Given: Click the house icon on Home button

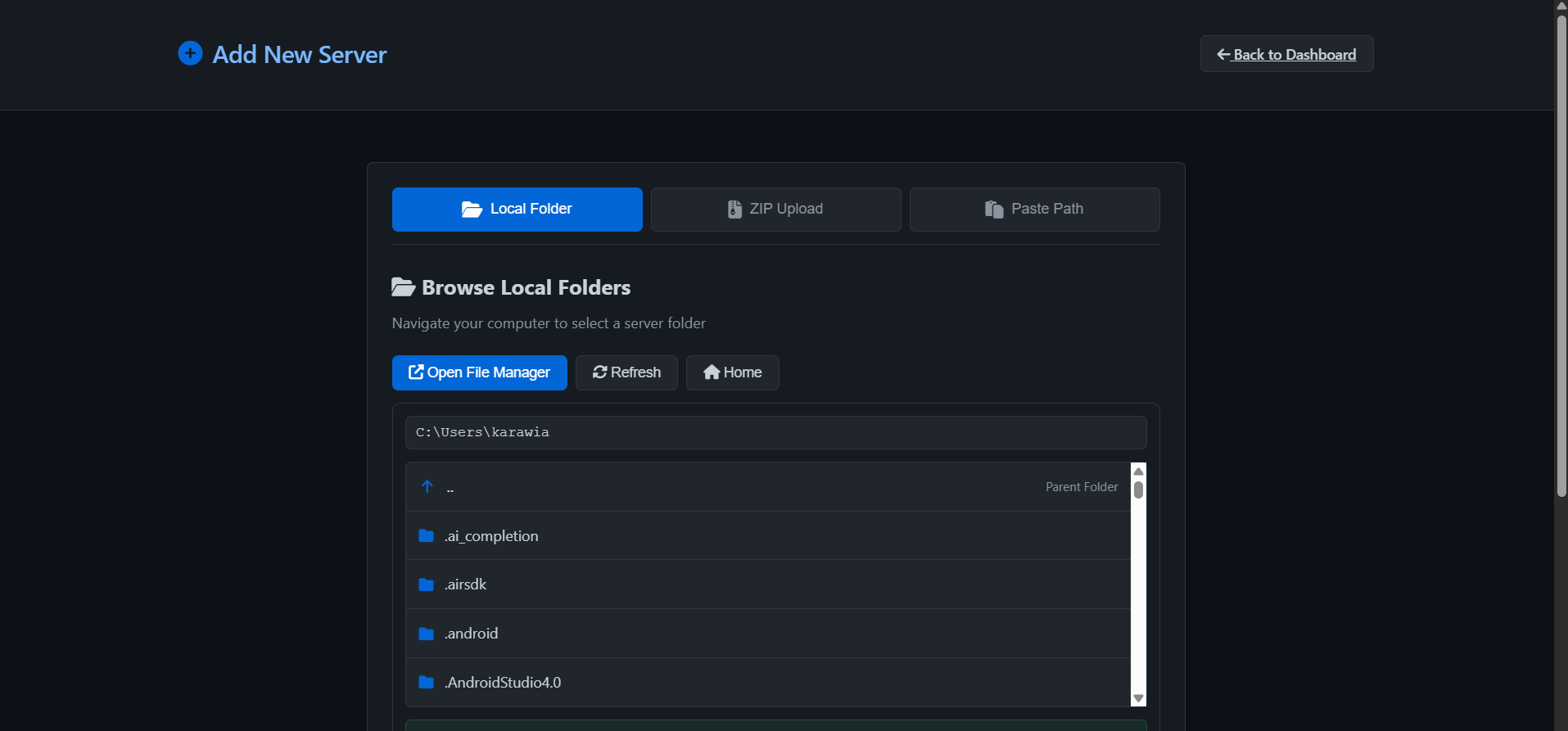Looking at the screenshot, I should 712,372.
